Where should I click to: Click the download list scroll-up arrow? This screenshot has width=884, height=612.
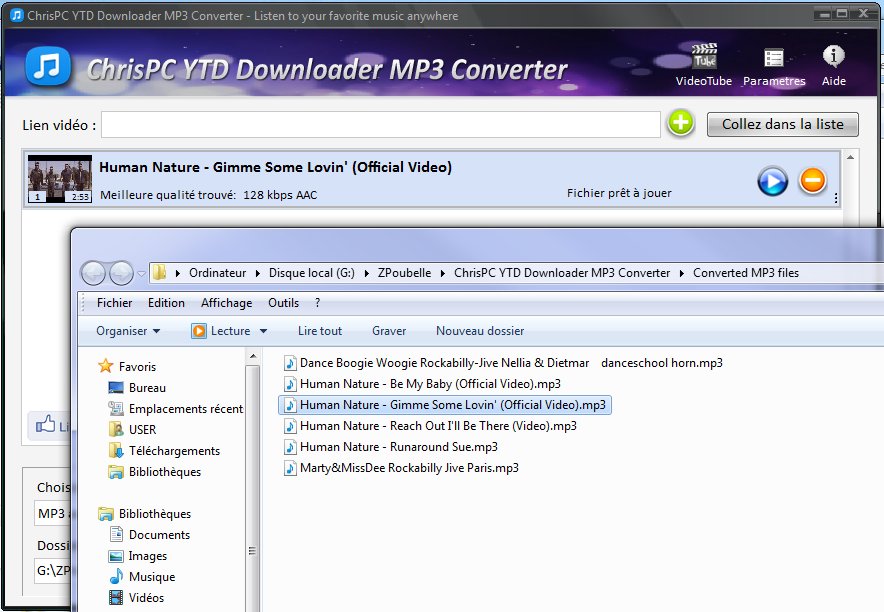click(850, 157)
